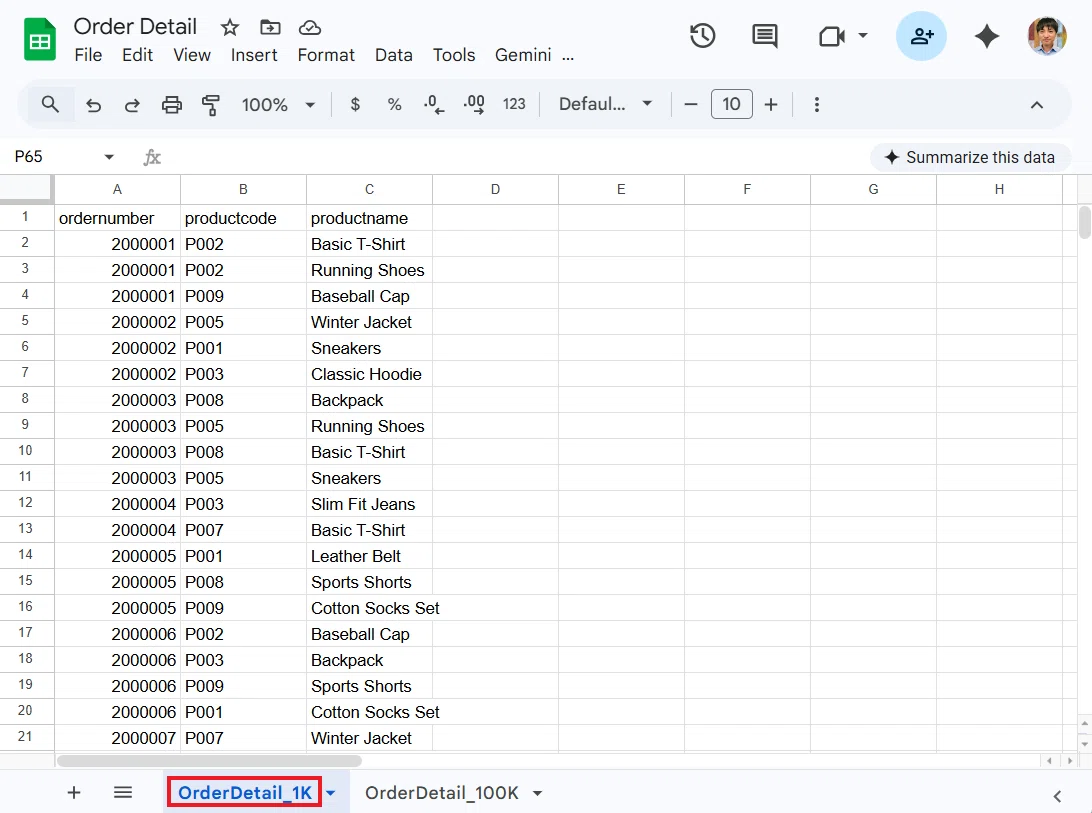Print the spreadsheet

click(x=171, y=104)
